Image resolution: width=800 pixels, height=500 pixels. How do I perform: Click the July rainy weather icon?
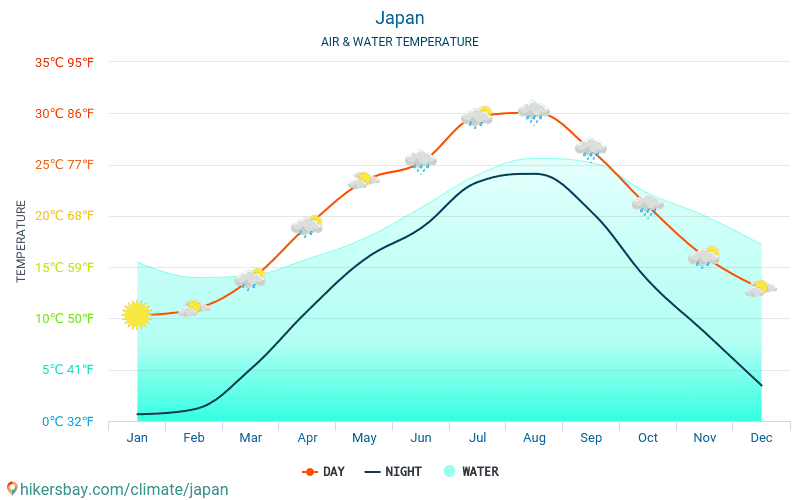pos(477,117)
